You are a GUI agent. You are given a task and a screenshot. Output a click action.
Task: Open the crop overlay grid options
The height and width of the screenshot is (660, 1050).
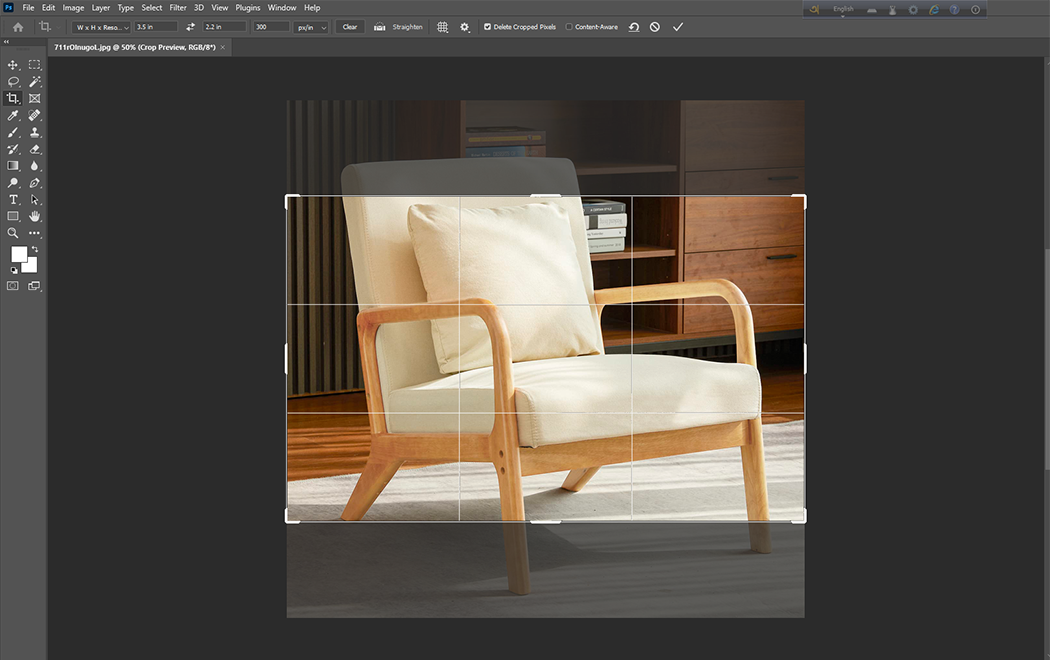coord(443,27)
